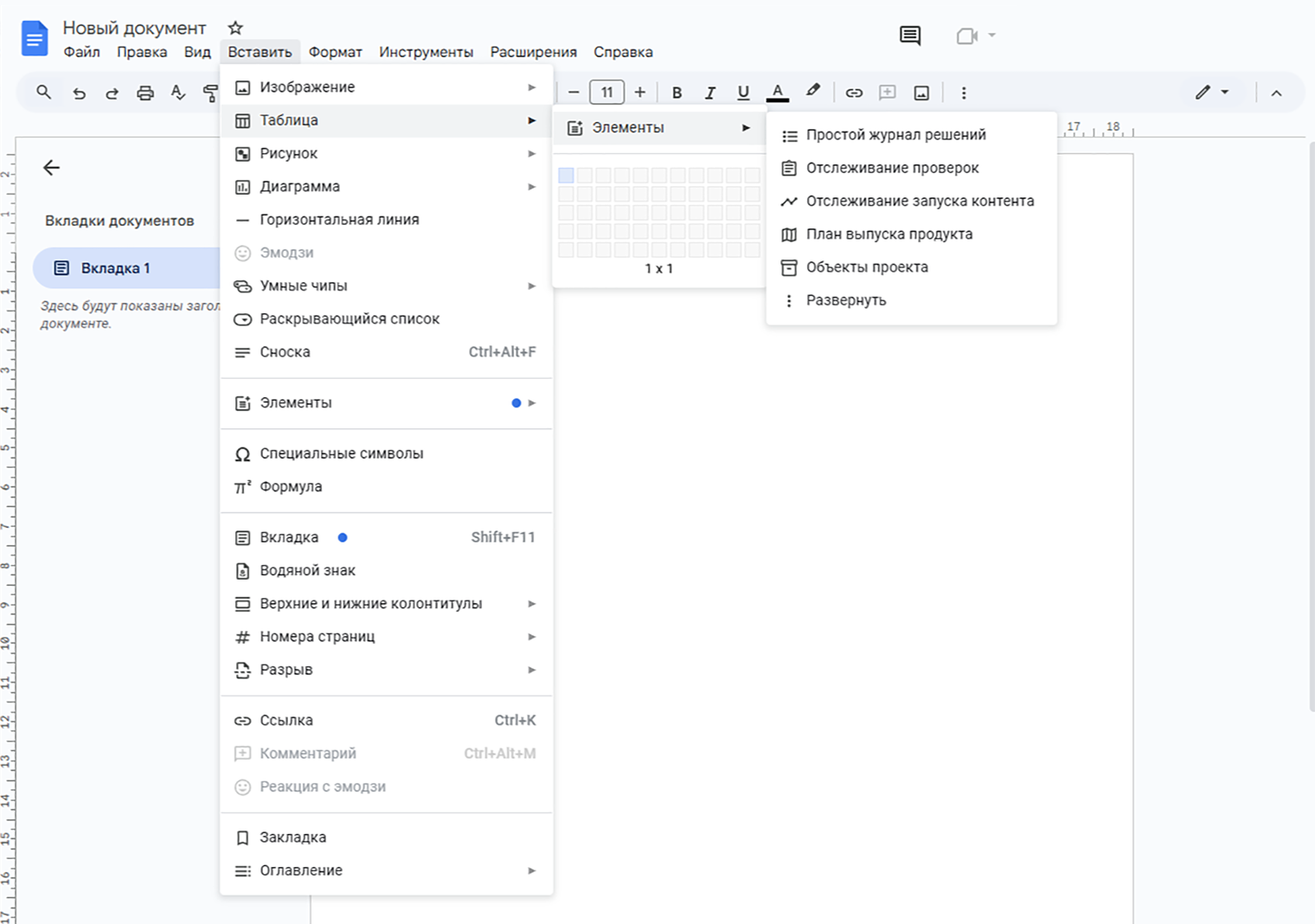Viewport: 1315px width, 924px height.
Task: Expand the Разрыв submenu
Action: click(x=386, y=670)
